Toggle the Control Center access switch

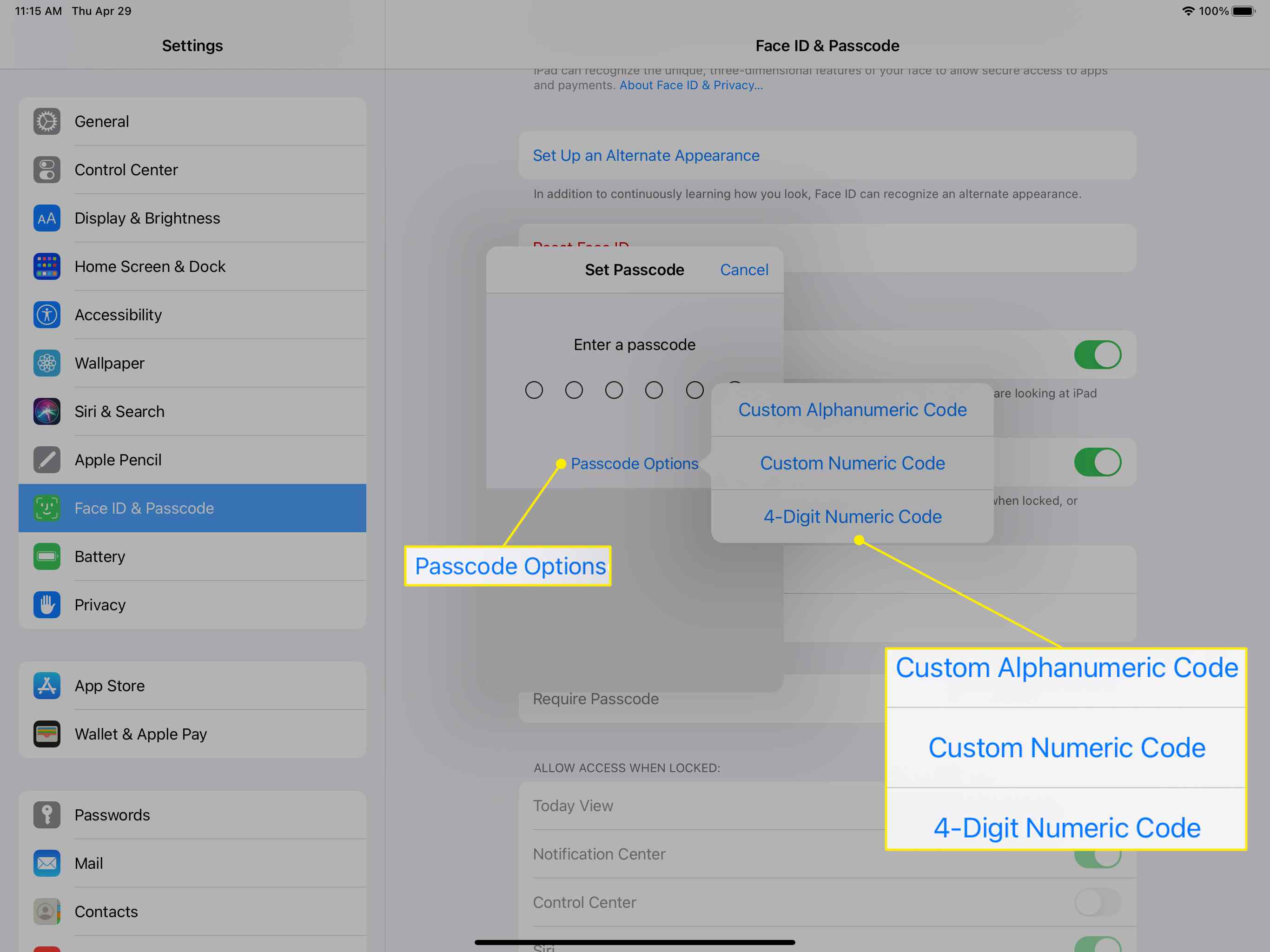(x=1097, y=903)
